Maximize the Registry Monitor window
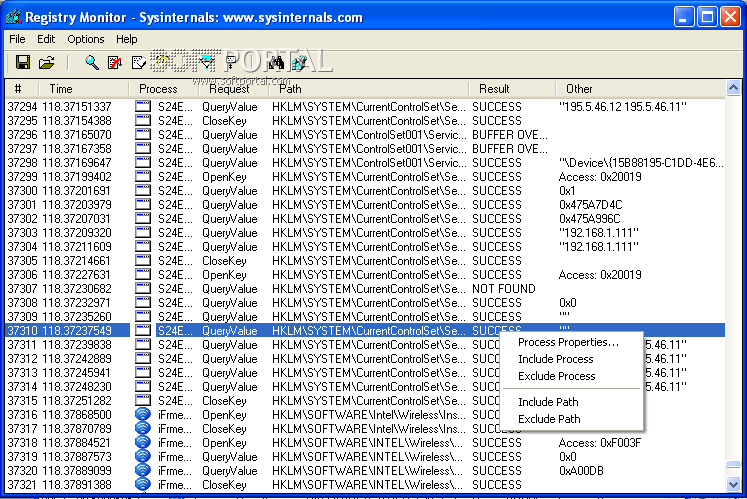The image size is (747, 499). (707, 17)
